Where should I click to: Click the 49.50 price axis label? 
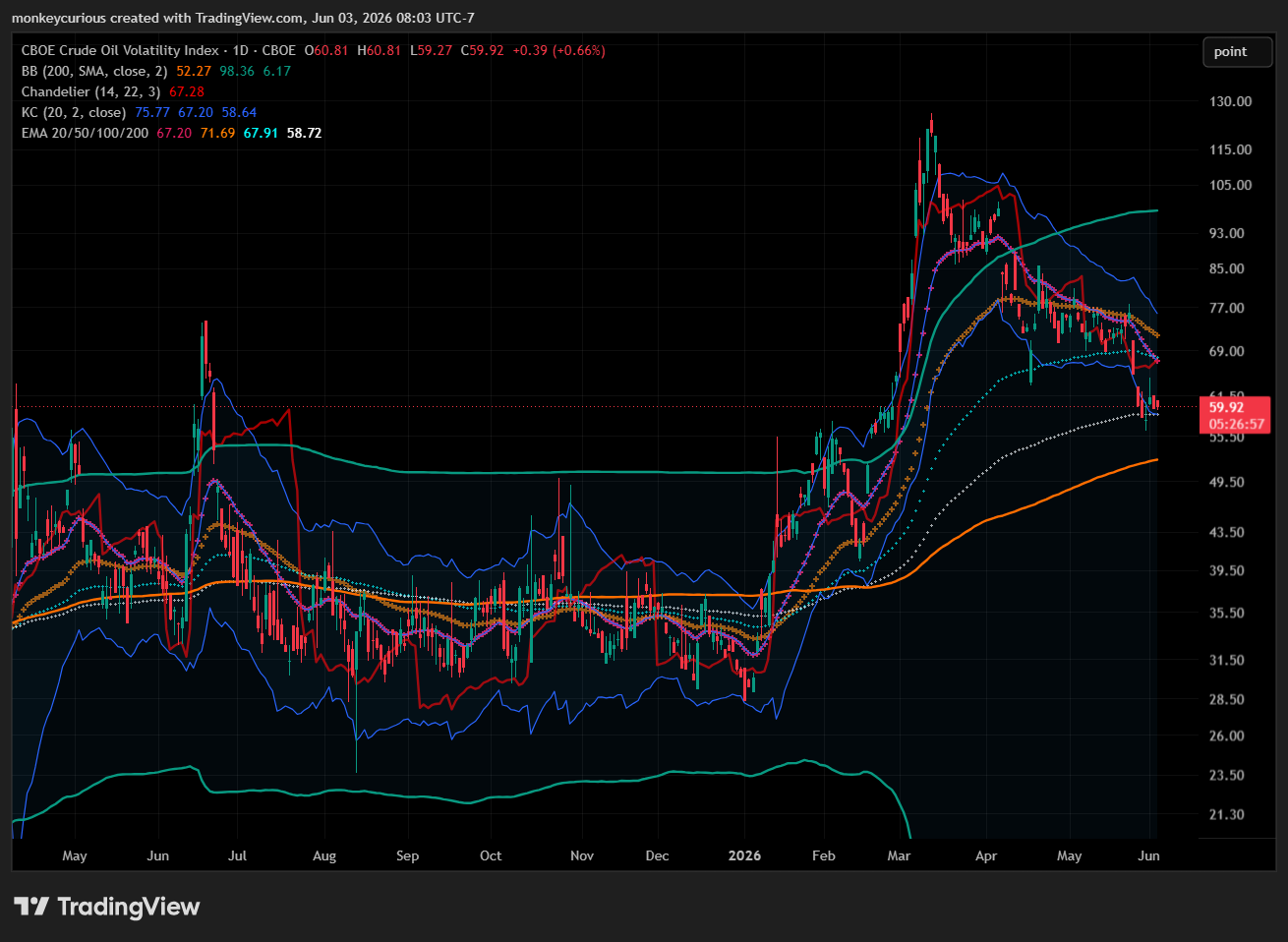[x=1227, y=482]
